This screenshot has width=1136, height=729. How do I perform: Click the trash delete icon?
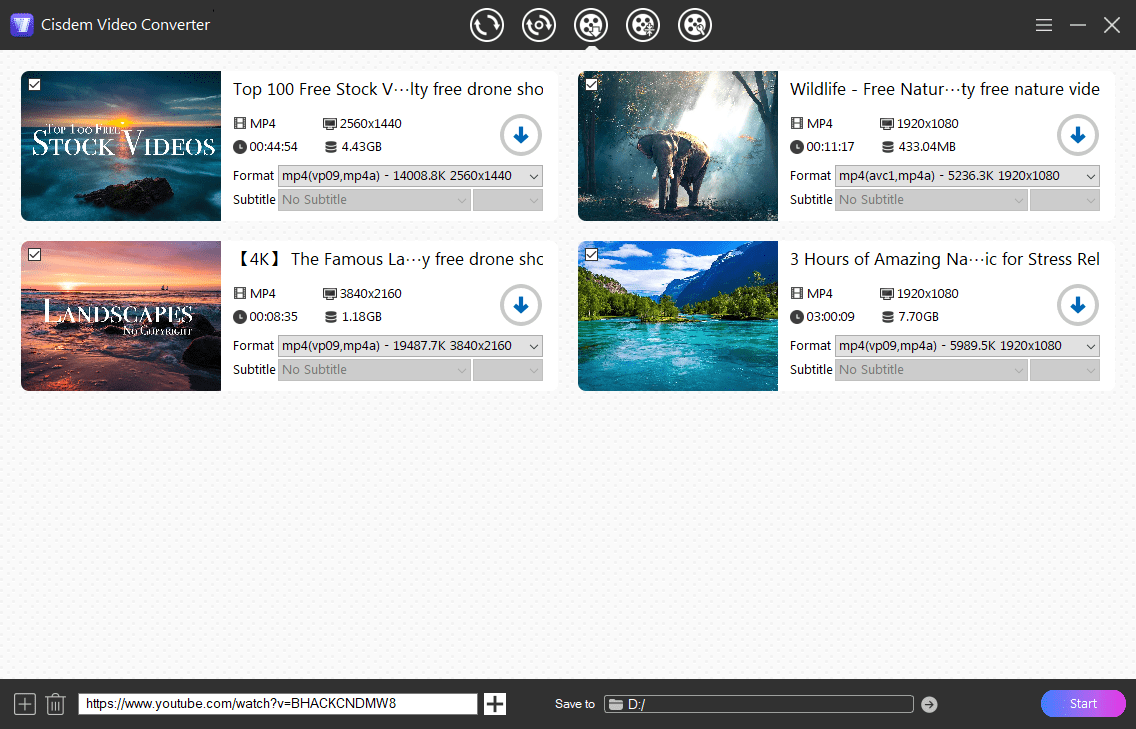(x=56, y=704)
